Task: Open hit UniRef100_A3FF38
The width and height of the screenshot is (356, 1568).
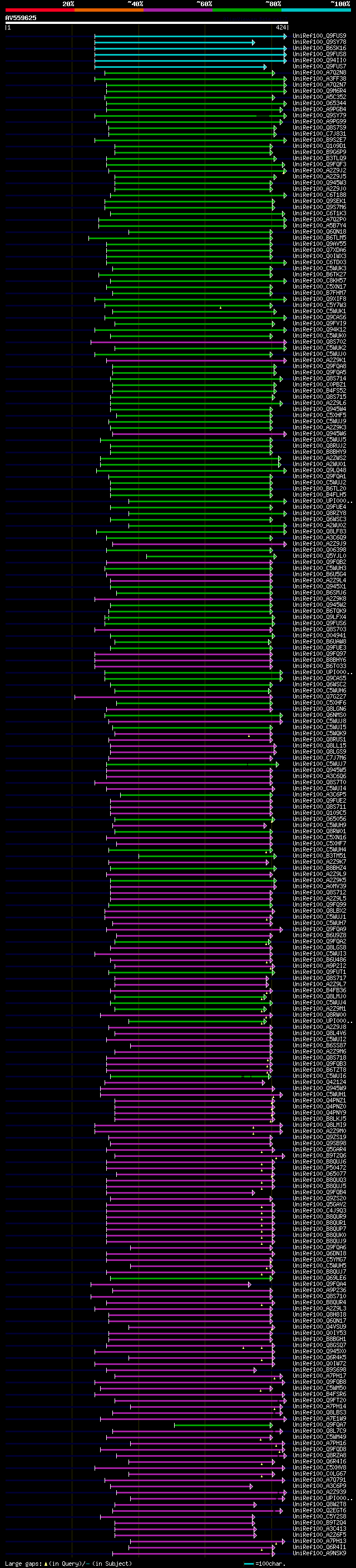Action: [319, 79]
